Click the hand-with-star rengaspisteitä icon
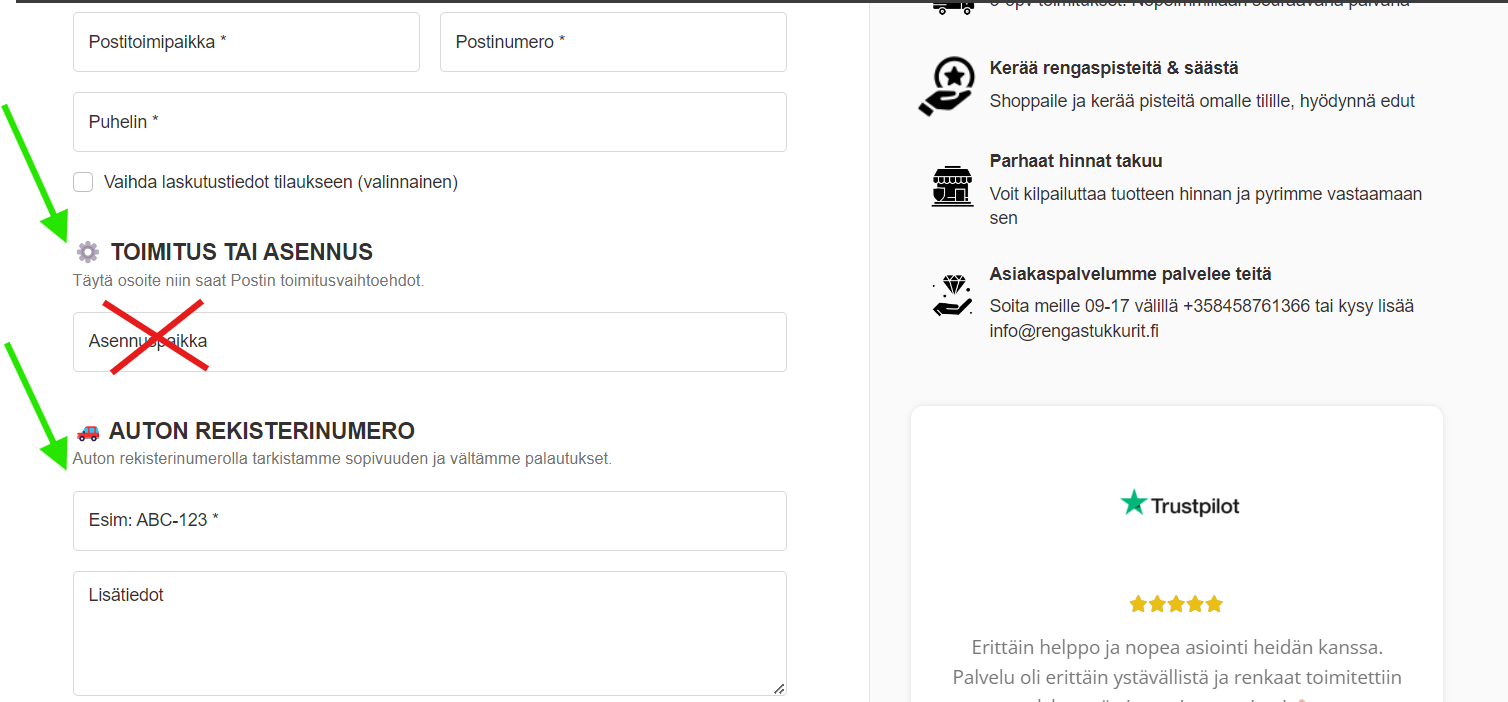Image resolution: width=1508 pixels, height=702 pixels. (946, 86)
